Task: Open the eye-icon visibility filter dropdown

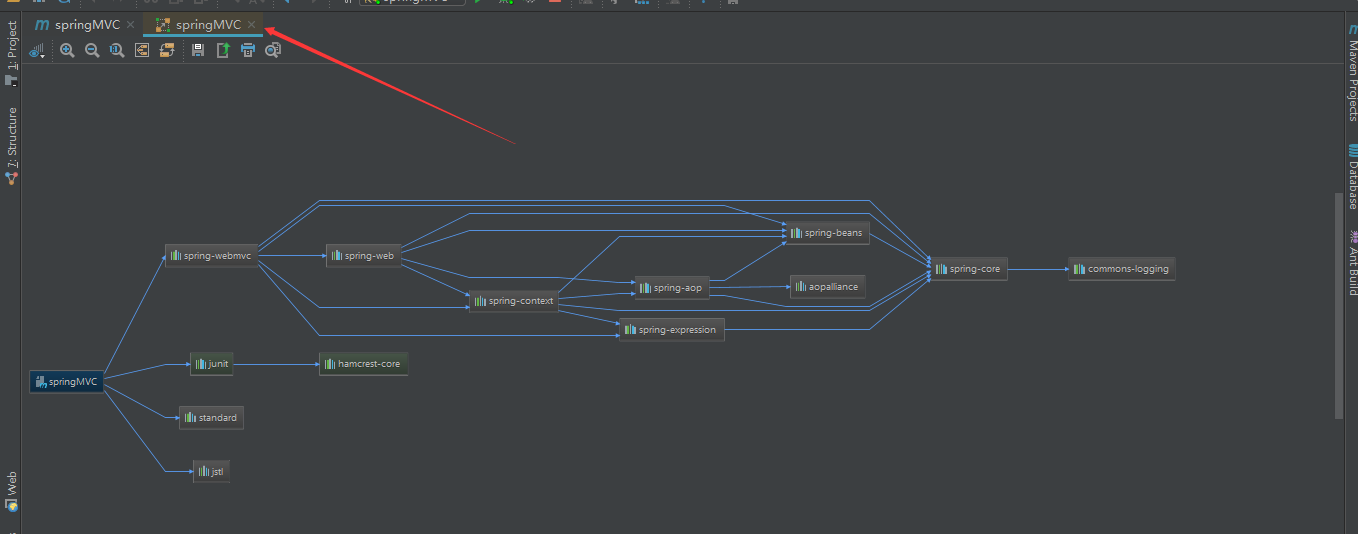Action: (x=38, y=50)
